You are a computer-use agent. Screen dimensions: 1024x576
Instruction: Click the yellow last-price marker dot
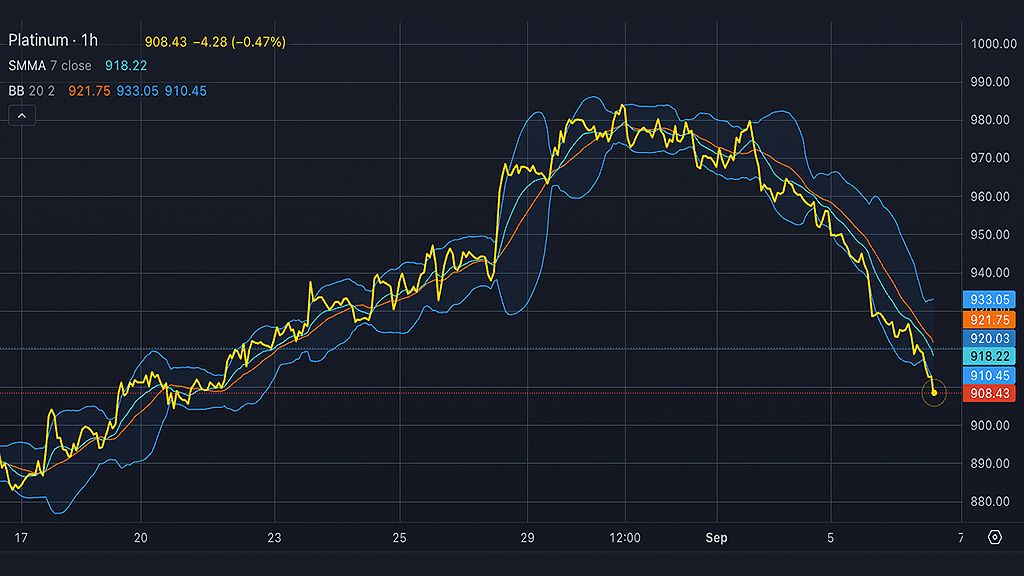tap(934, 392)
